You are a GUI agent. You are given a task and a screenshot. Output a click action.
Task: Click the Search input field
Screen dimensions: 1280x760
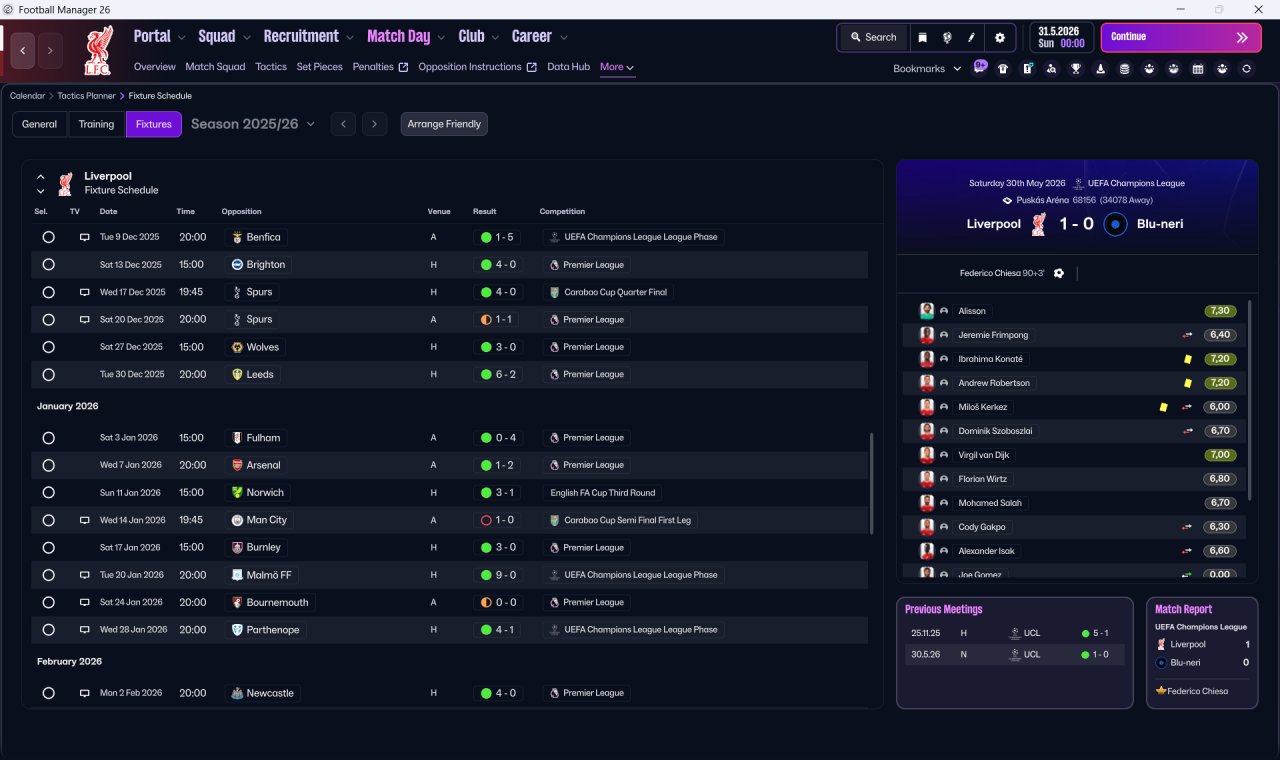click(x=873, y=37)
